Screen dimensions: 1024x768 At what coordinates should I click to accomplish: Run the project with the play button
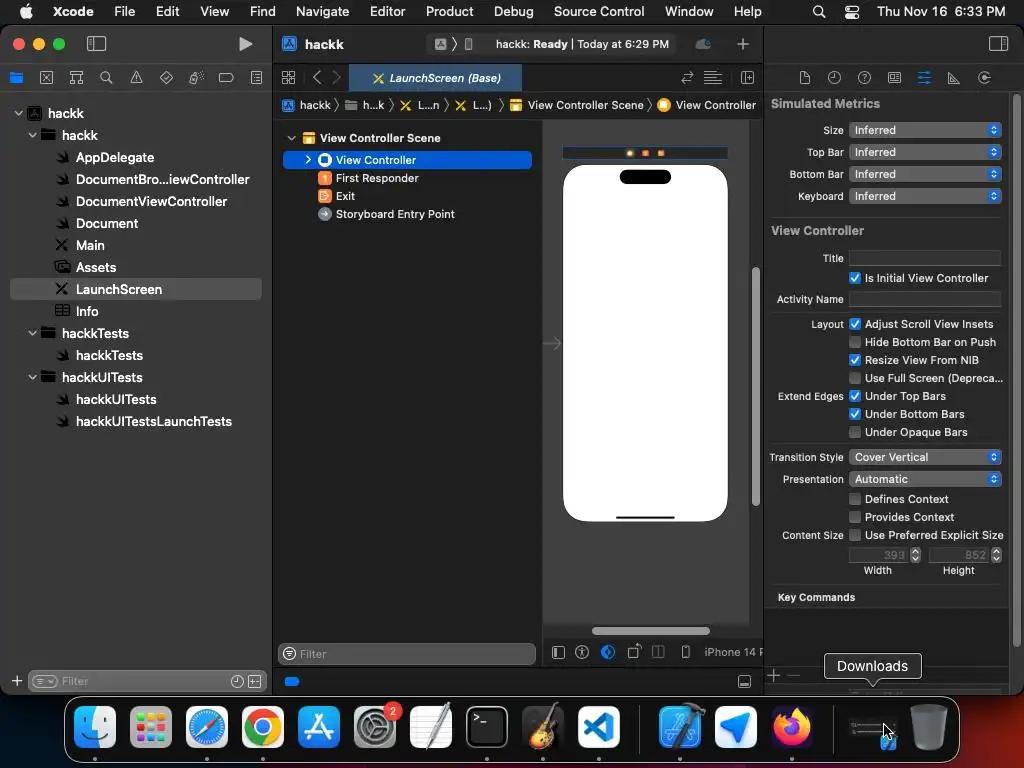click(x=245, y=44)
